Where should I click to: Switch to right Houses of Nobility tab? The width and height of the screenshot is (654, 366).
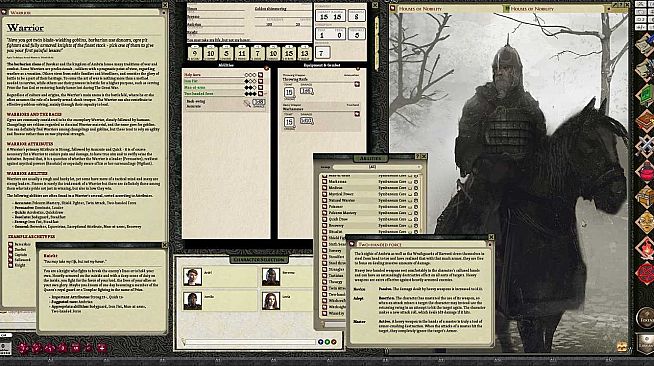click(532, 8)
